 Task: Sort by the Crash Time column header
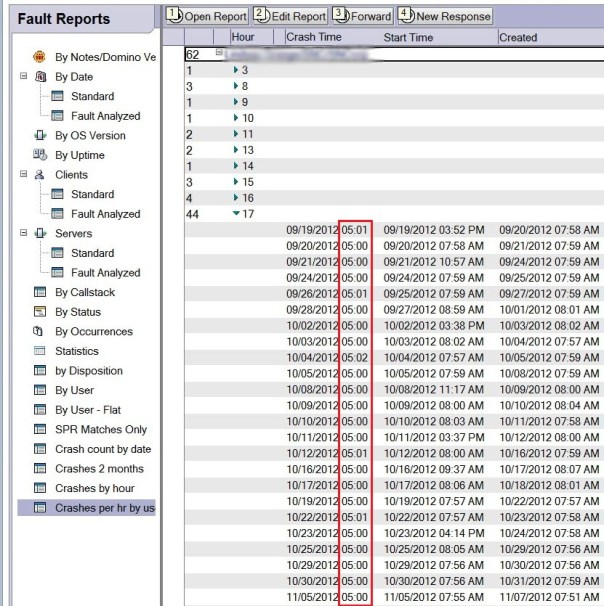pyautogui.click(x=315, y=38)
